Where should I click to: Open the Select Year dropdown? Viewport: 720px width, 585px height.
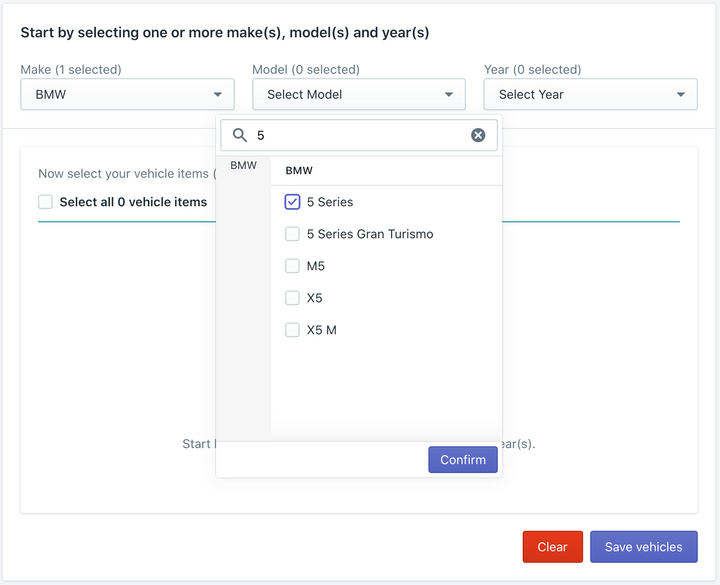591,94
